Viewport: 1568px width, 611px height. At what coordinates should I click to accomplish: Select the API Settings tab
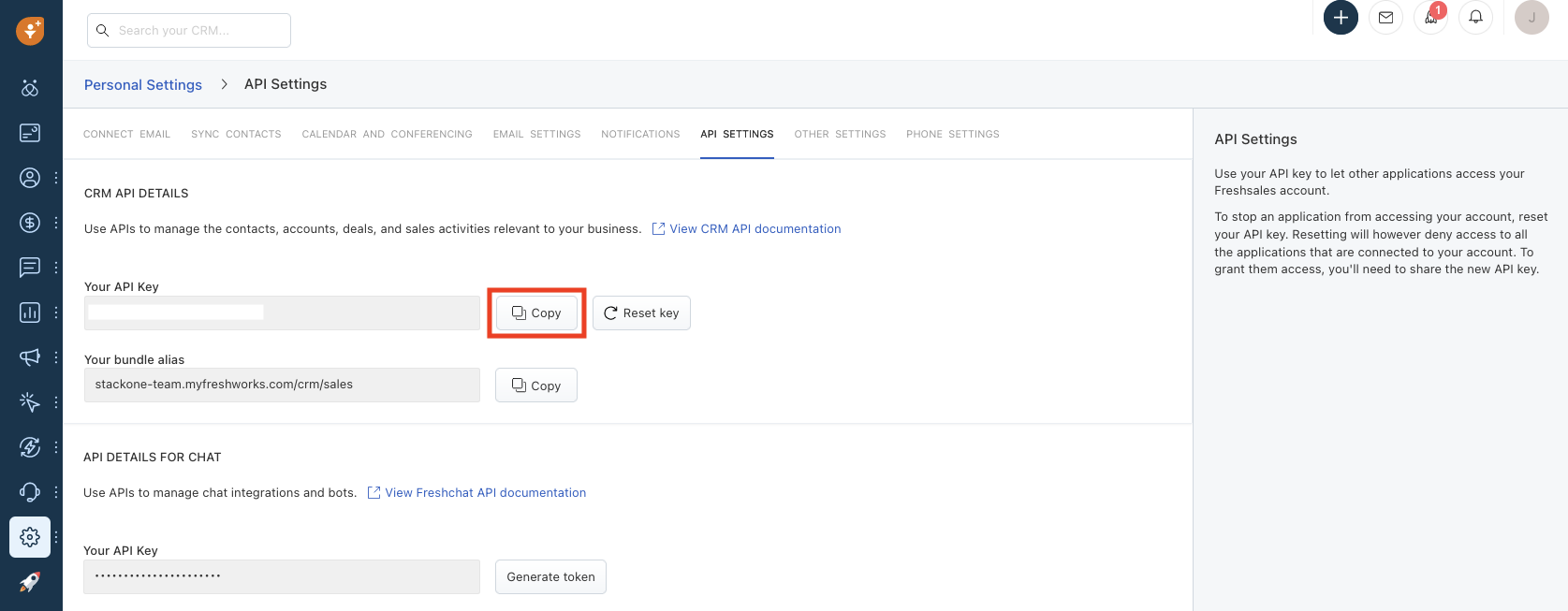(x=737, y=135)
